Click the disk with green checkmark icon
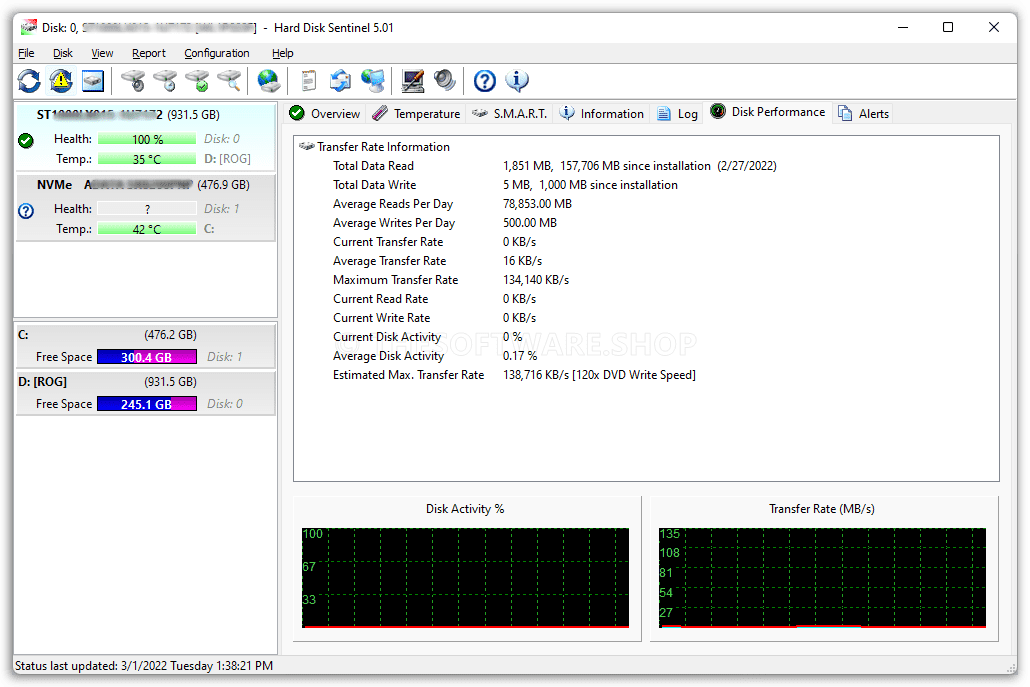The height and width of the screenshot is (687, 1030). 197,81
